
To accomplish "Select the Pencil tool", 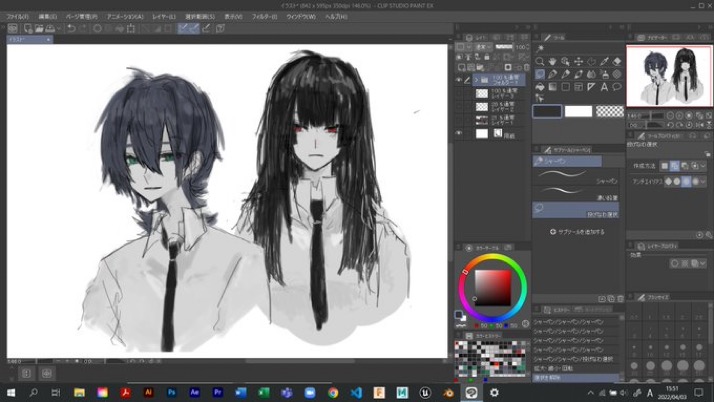I will point(566,74).
